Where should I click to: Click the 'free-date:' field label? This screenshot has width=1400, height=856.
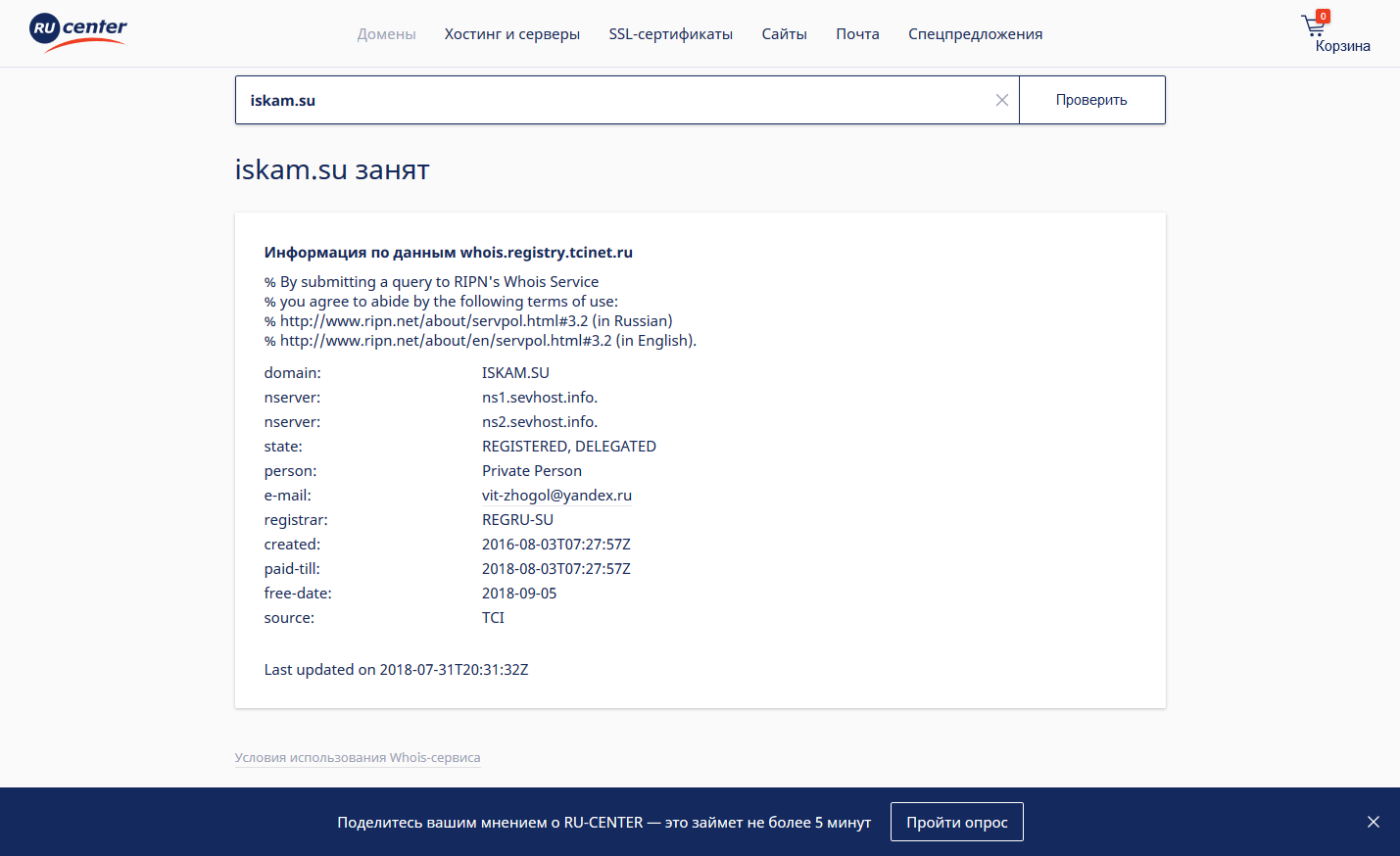coord(298,594)
